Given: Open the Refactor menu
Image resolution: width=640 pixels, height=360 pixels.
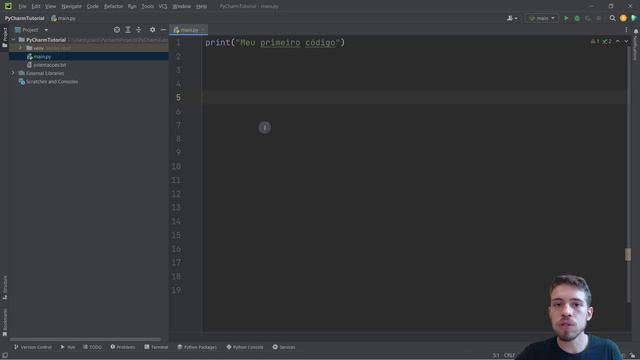Looking at the screenshot, I should (113, 6).
